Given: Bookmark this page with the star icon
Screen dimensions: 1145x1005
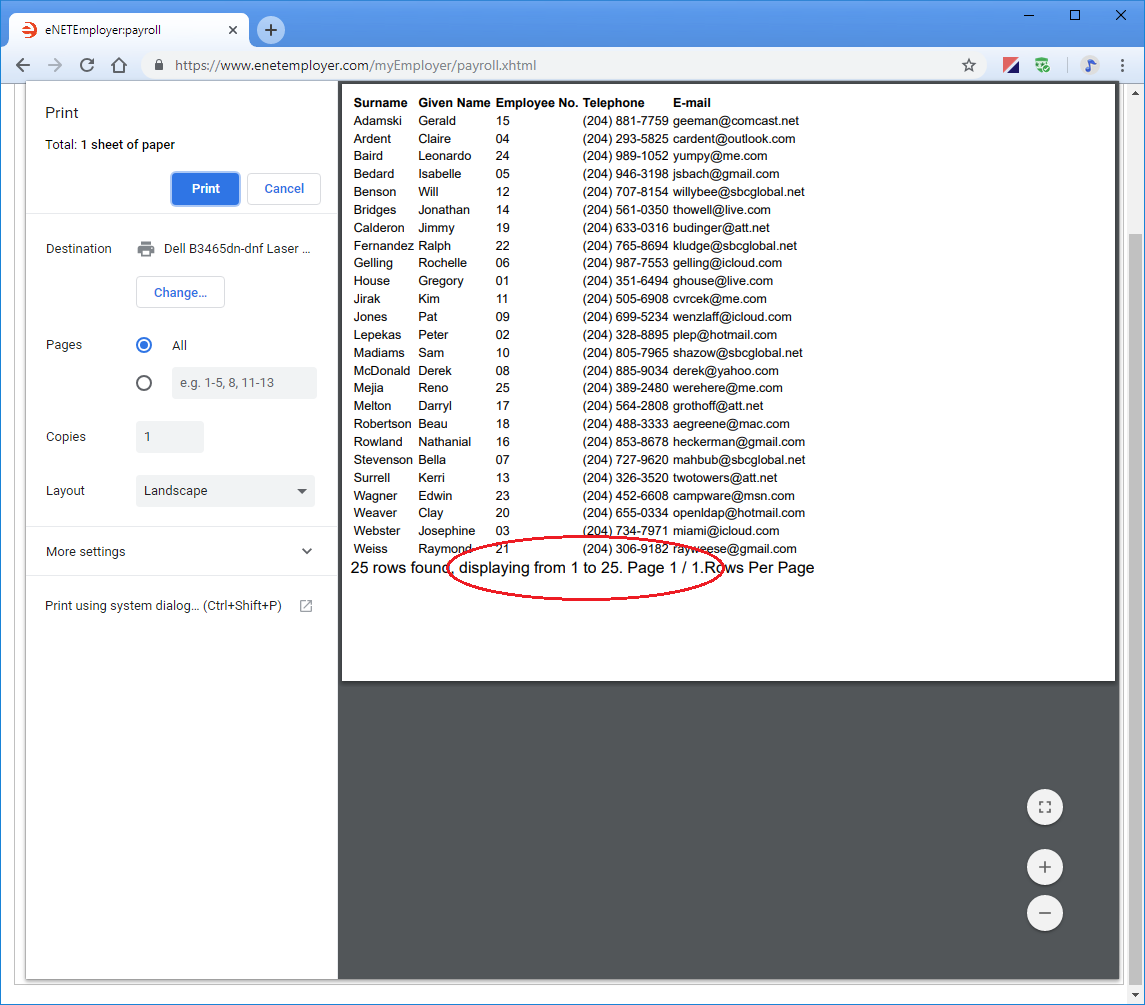Looking at the screenshot, I should (x=968, y=65).
